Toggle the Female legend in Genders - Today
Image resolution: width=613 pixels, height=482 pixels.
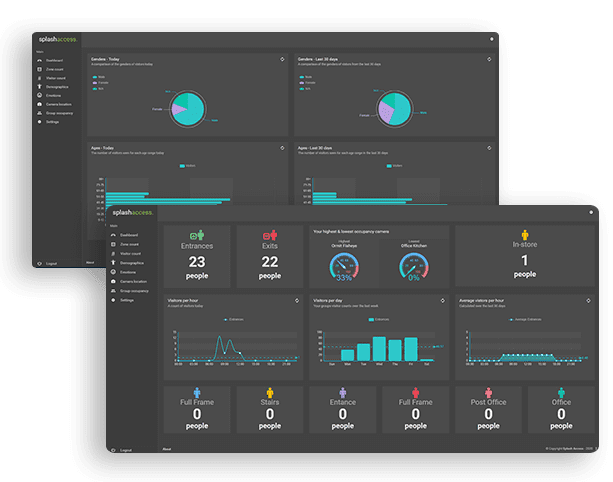click(100, 83)
